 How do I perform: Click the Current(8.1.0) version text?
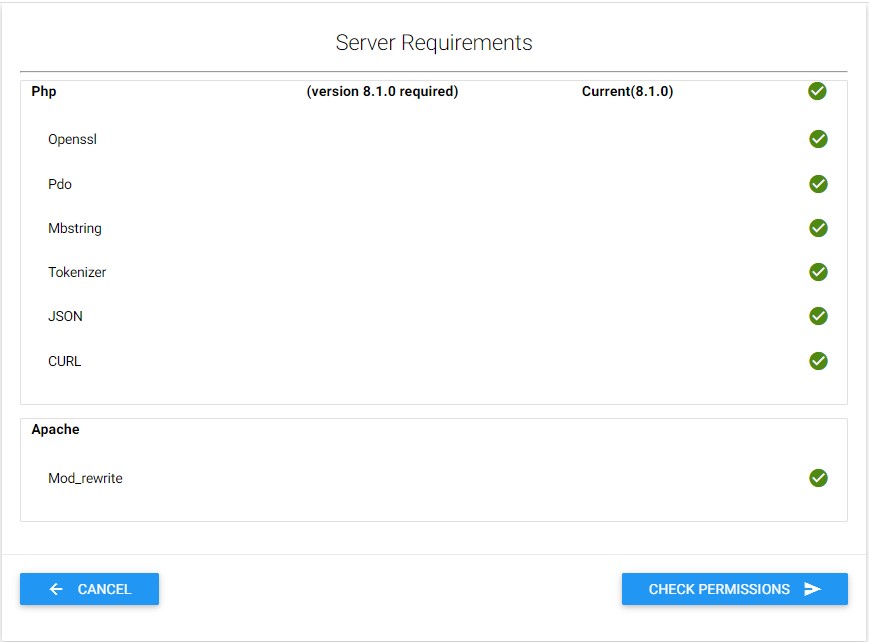click(x=627, y=92)
